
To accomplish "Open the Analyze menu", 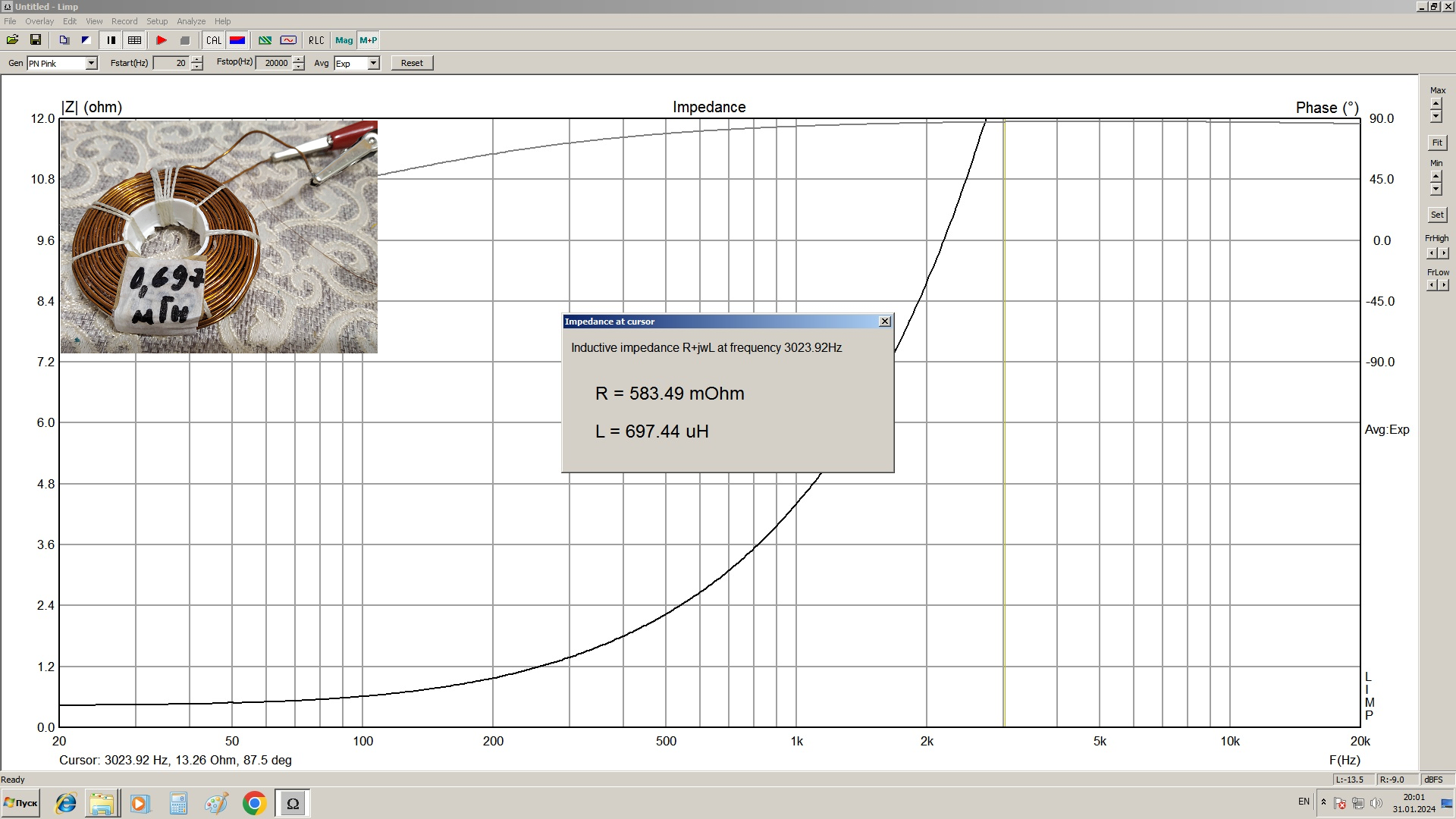I will pyautogui.click(x=191, y=21).
